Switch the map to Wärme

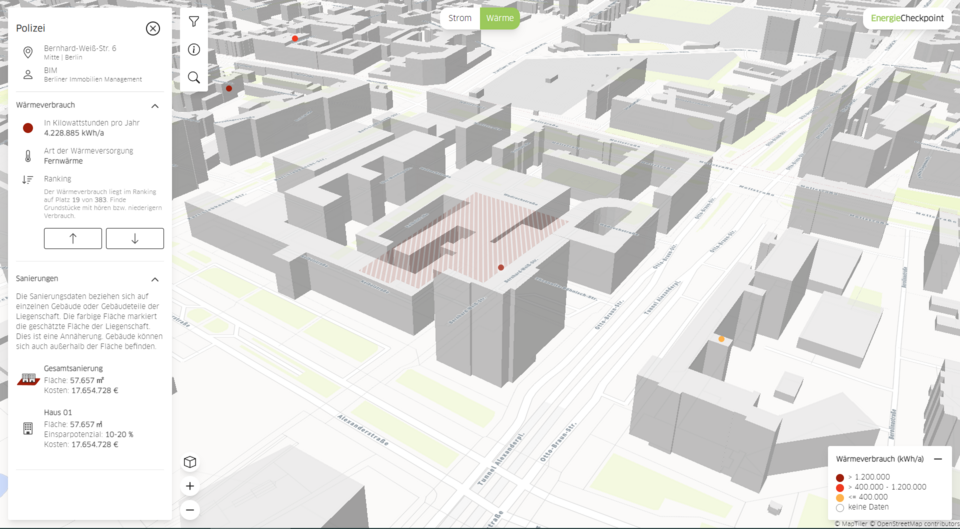click(500, 18)
